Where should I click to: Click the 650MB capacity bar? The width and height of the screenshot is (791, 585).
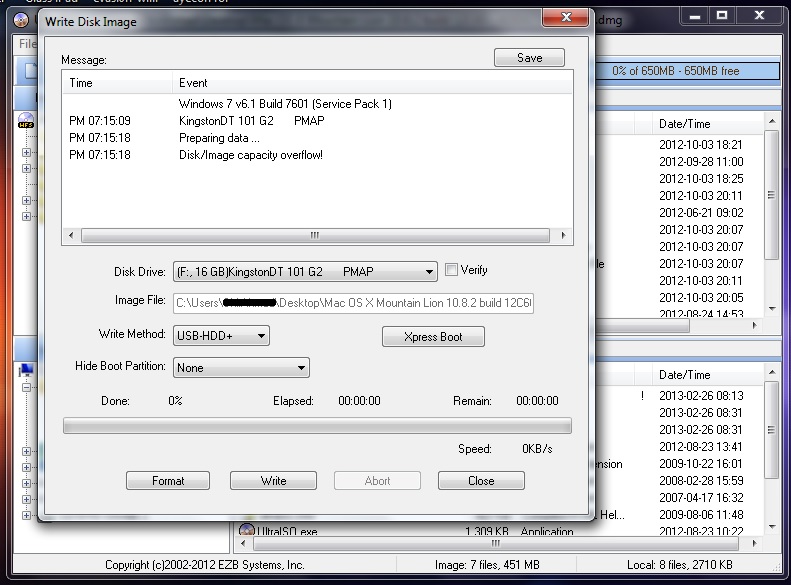tap(687, 71)
